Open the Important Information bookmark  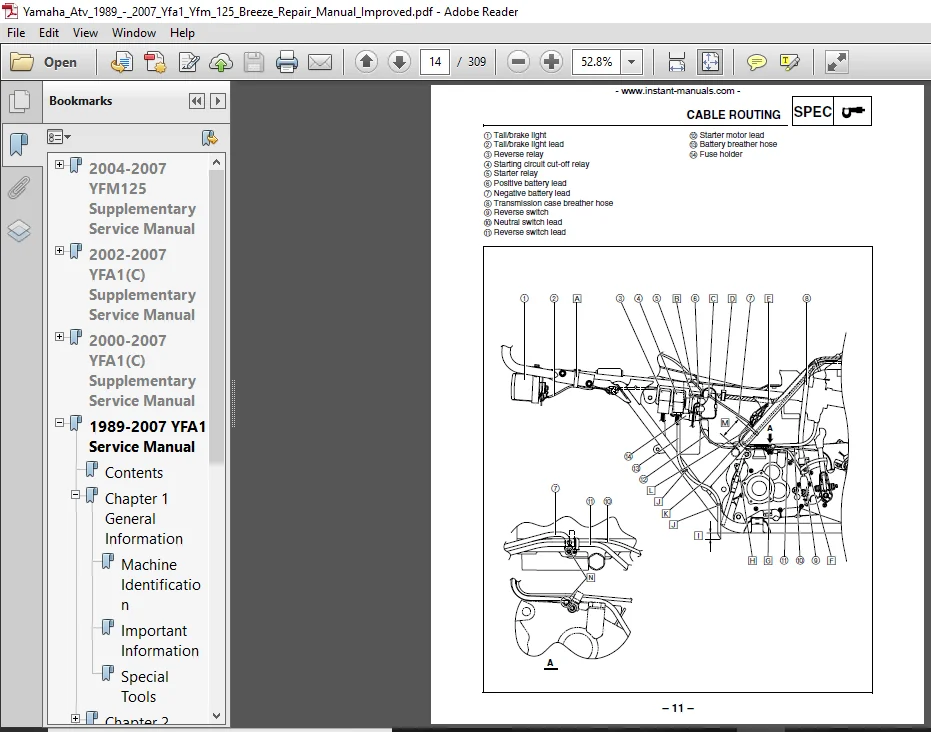tap(160, 641)
